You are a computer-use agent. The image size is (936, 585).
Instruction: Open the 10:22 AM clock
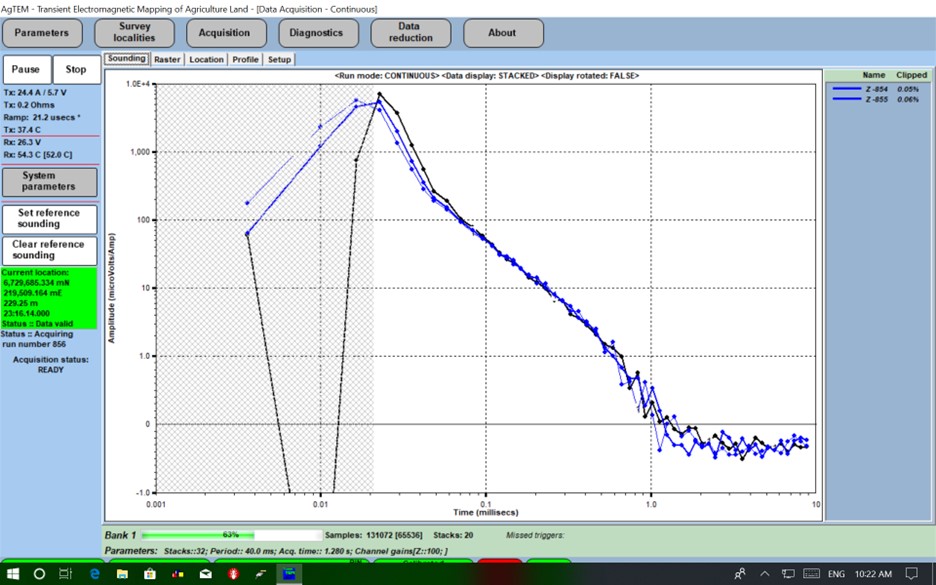pyautogui.click(x=873, y=574)
